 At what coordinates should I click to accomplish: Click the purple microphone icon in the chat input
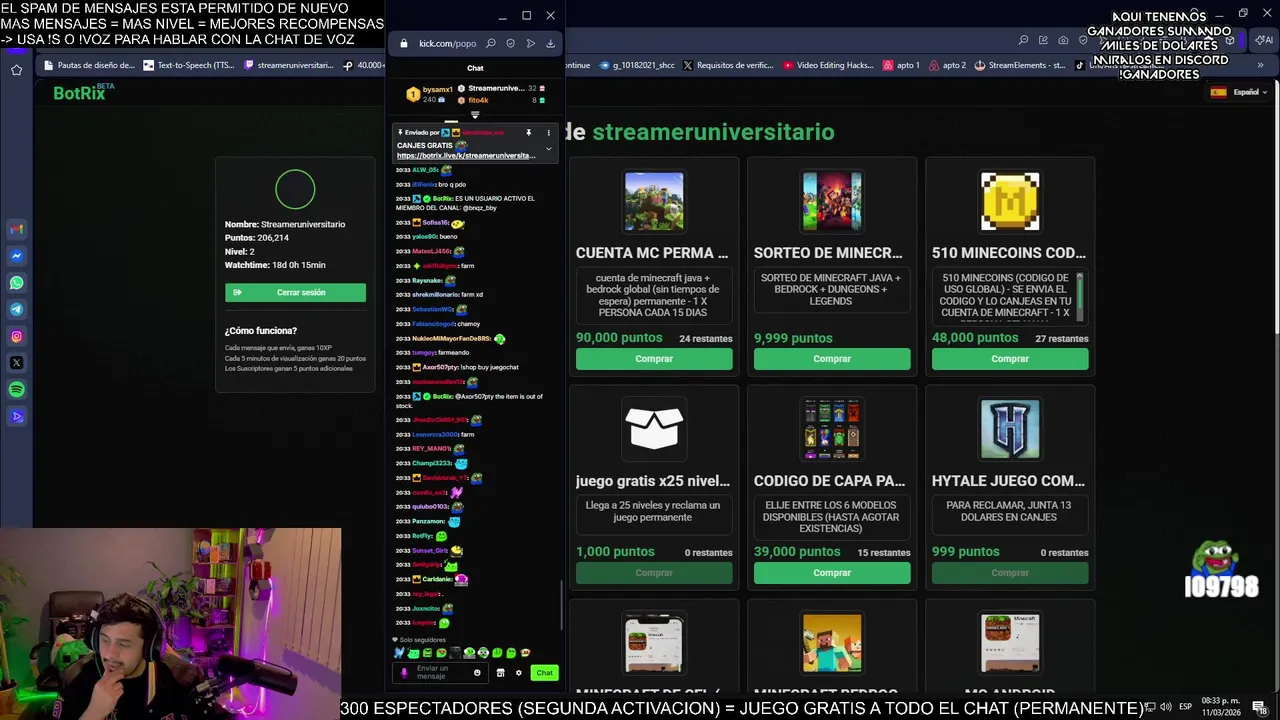pos(404,673)
